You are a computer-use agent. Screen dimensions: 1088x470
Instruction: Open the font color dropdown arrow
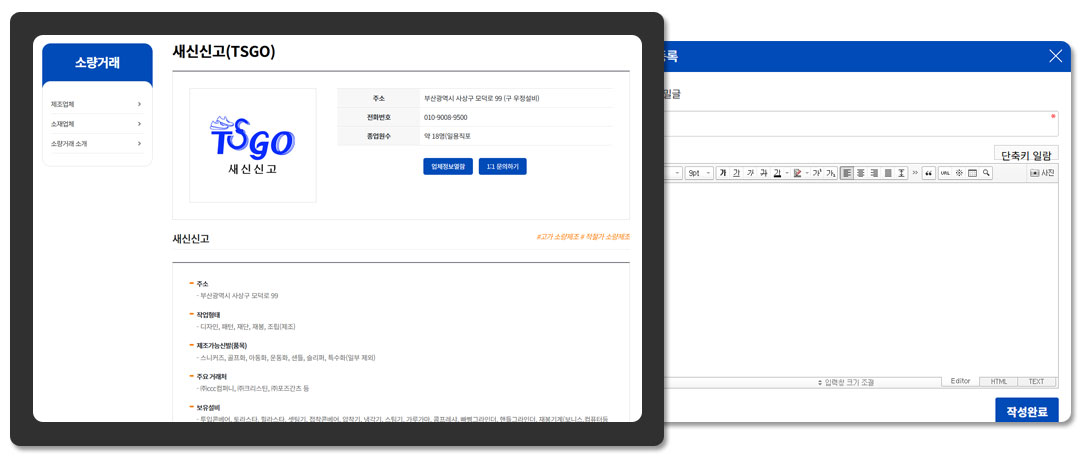(x=787, y=173)
